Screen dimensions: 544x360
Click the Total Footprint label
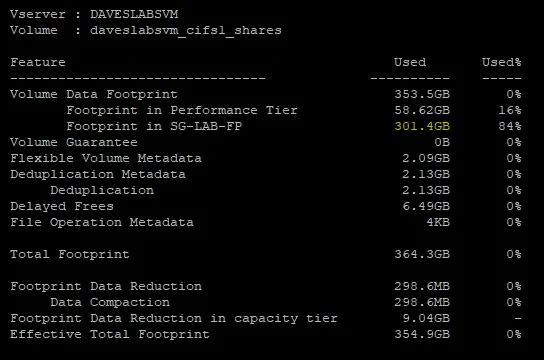coord(70,254)
